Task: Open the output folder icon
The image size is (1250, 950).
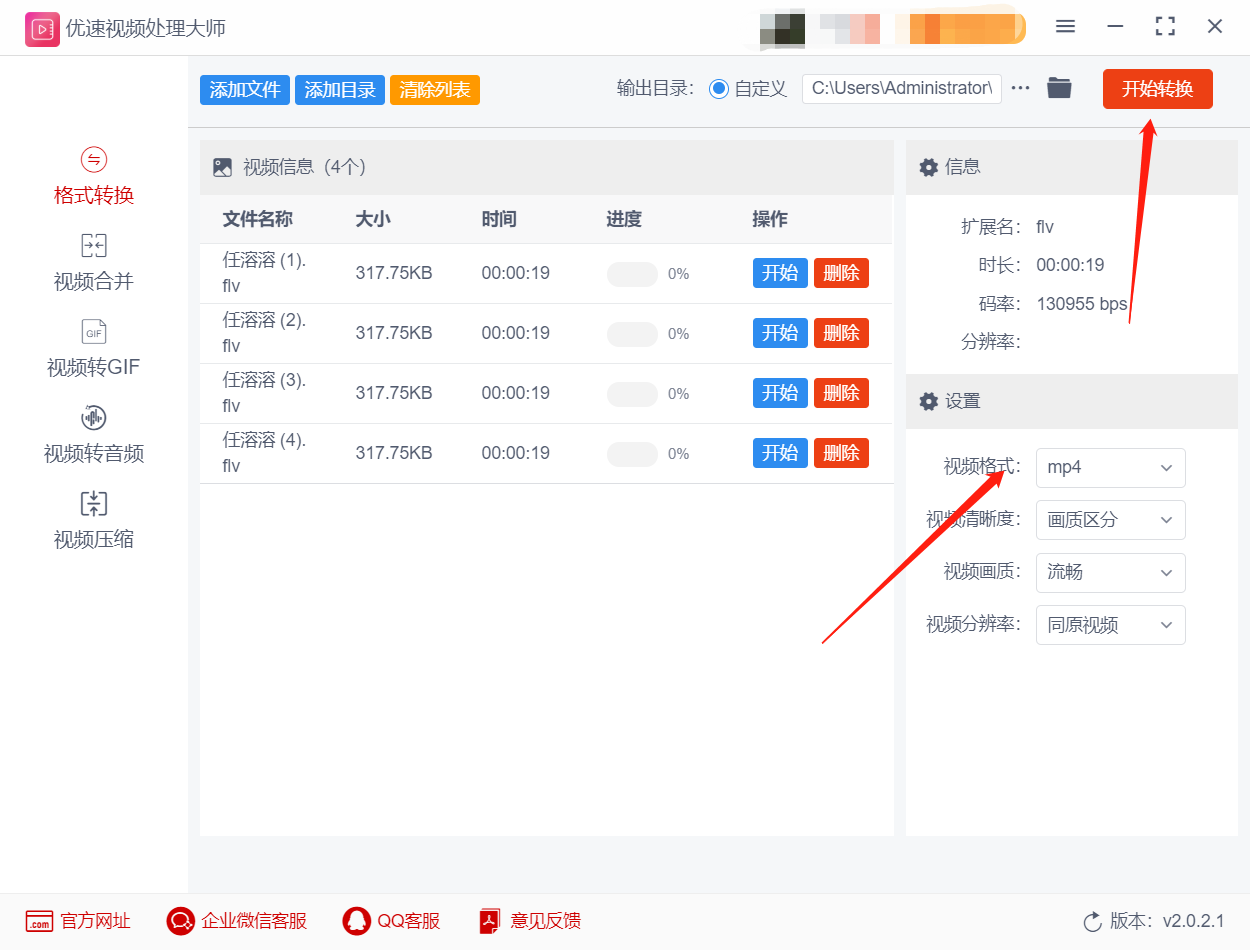Action: (x=1059, y=88)
